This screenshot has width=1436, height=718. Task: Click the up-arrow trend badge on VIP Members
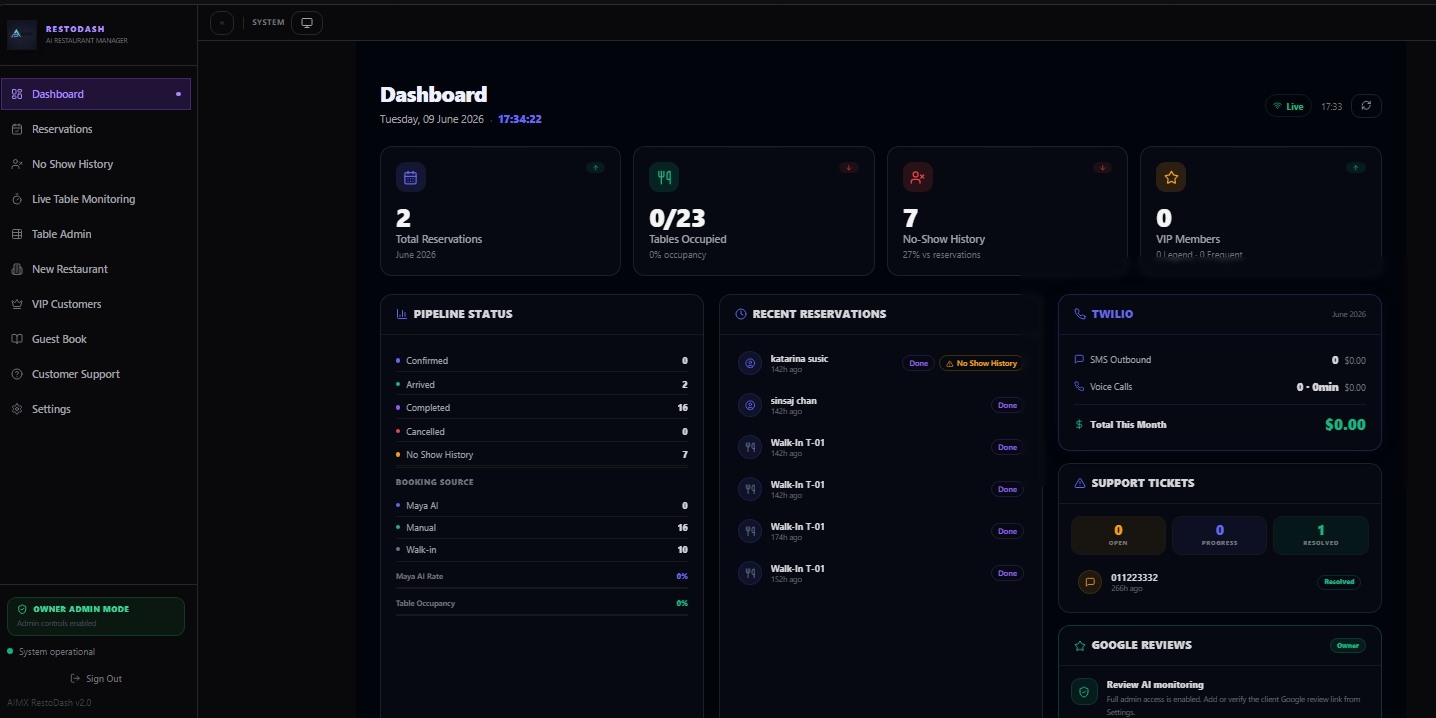tap(1355, 168)
